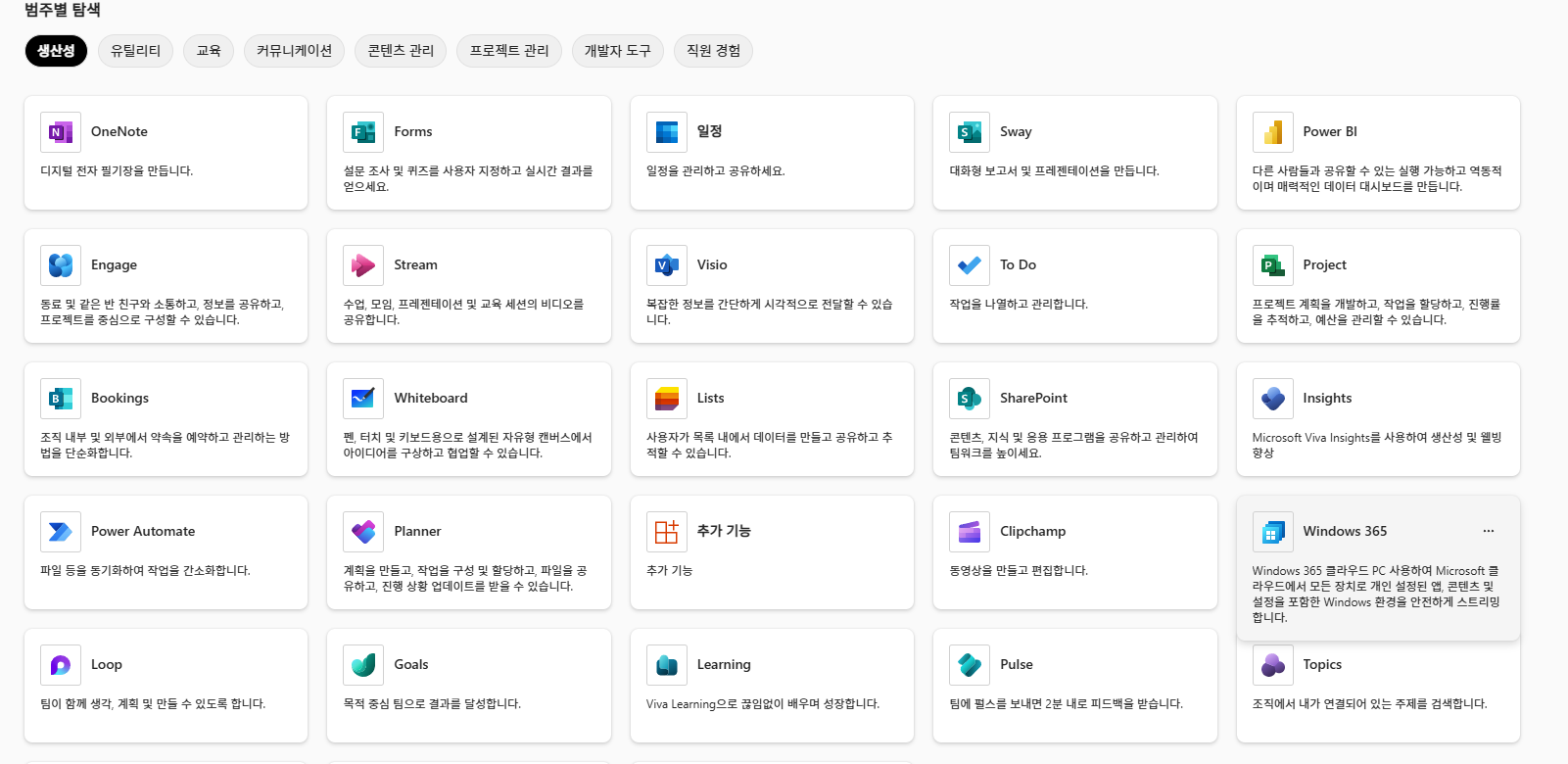This screenshot has width=1568, height=764.
Task: Click the Stream description text
Action: click(x=463, y=311)
